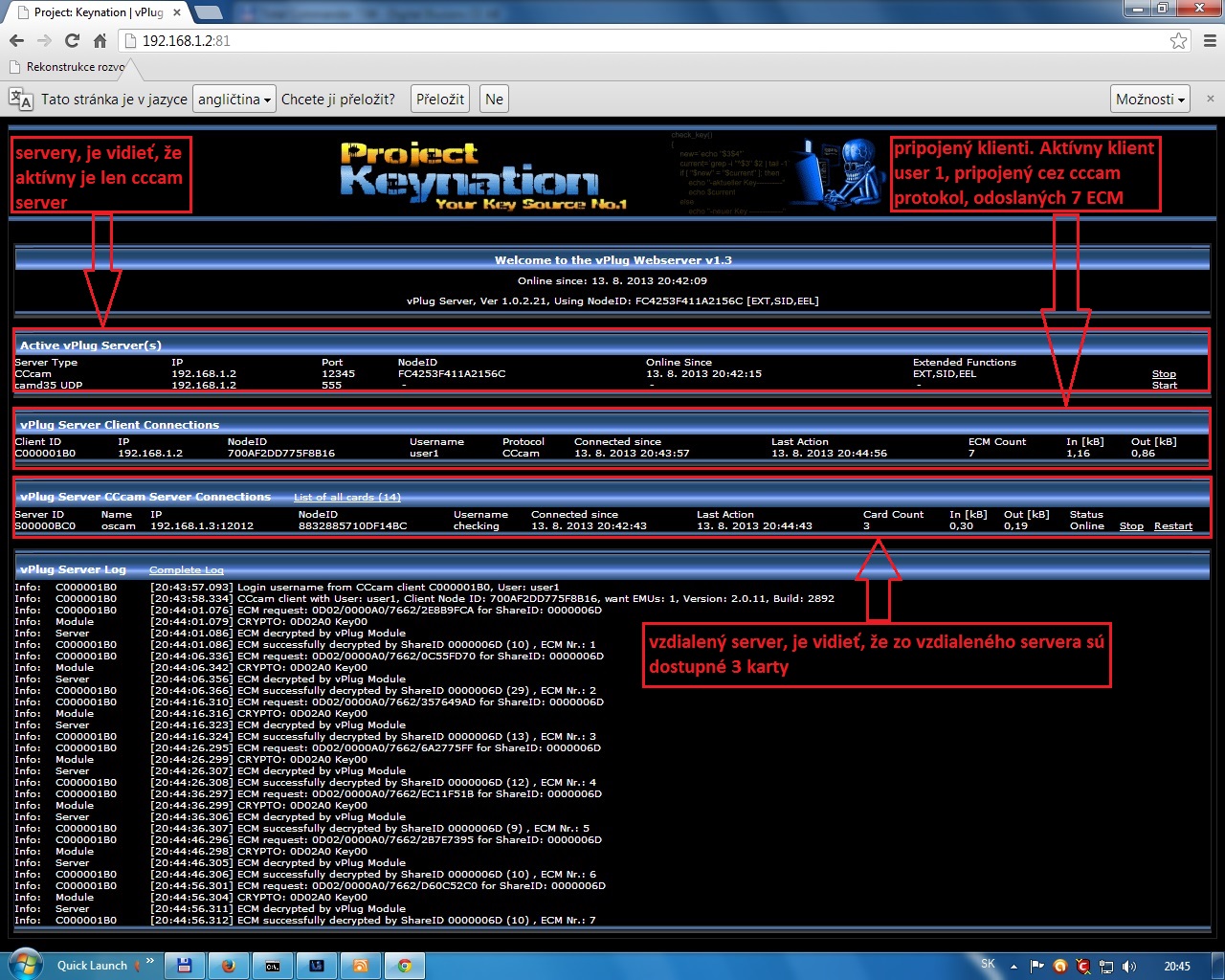Click the browser forward arrow
The height and width of the screenshot is (980, 1225).
coord(44,41)
